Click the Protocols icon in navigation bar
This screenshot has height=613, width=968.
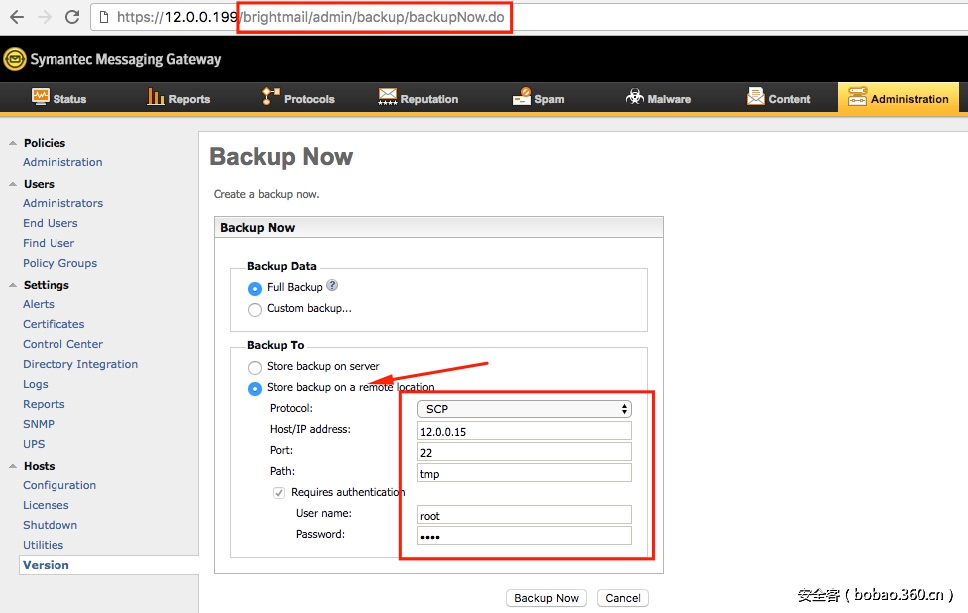click(x=270, y=97)
